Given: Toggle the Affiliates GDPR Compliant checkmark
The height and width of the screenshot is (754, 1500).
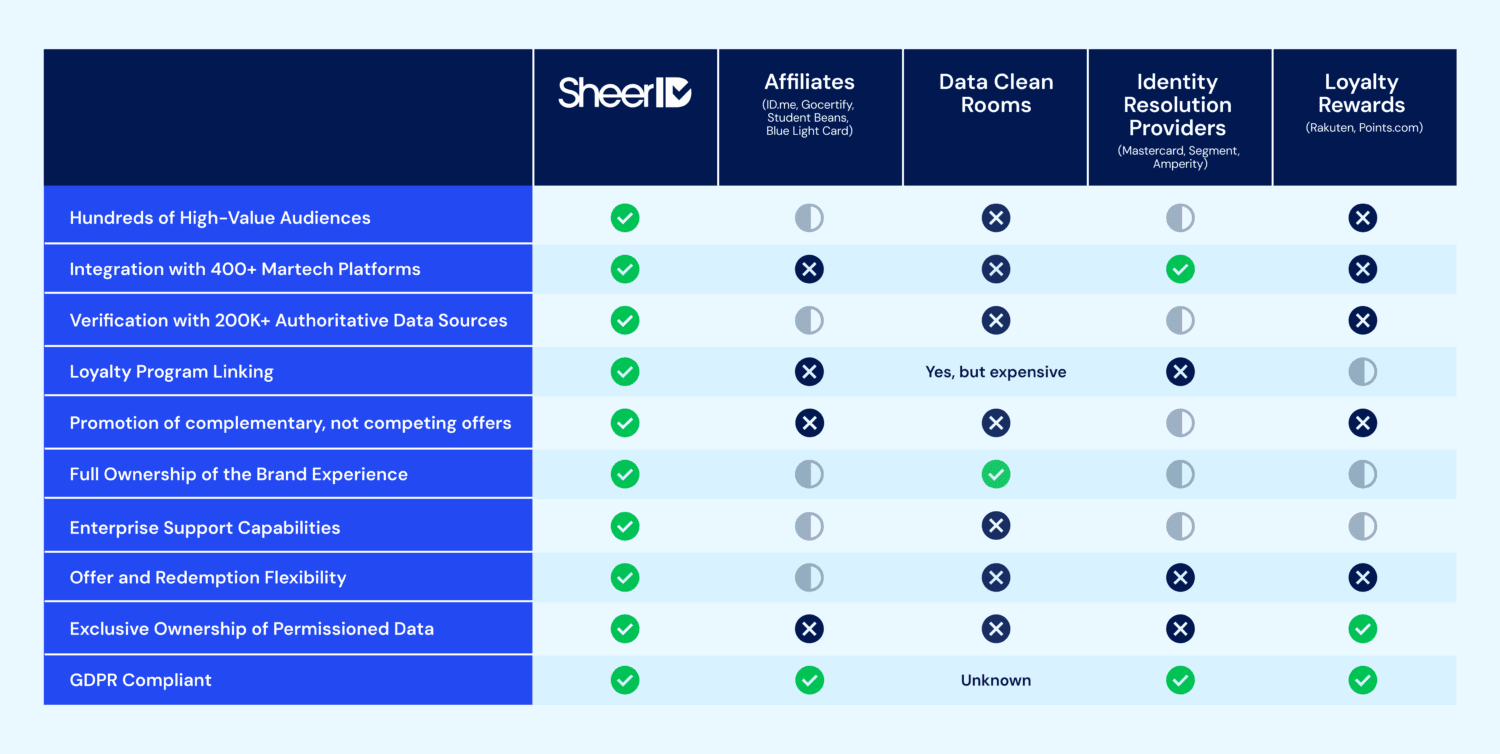Looking at the screenshot, I should (810, 680).
